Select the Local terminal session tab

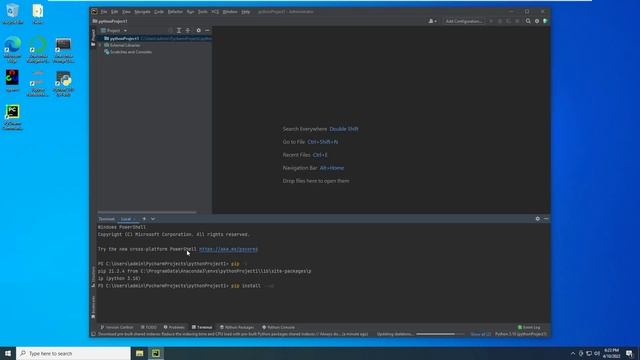[127, 219]
